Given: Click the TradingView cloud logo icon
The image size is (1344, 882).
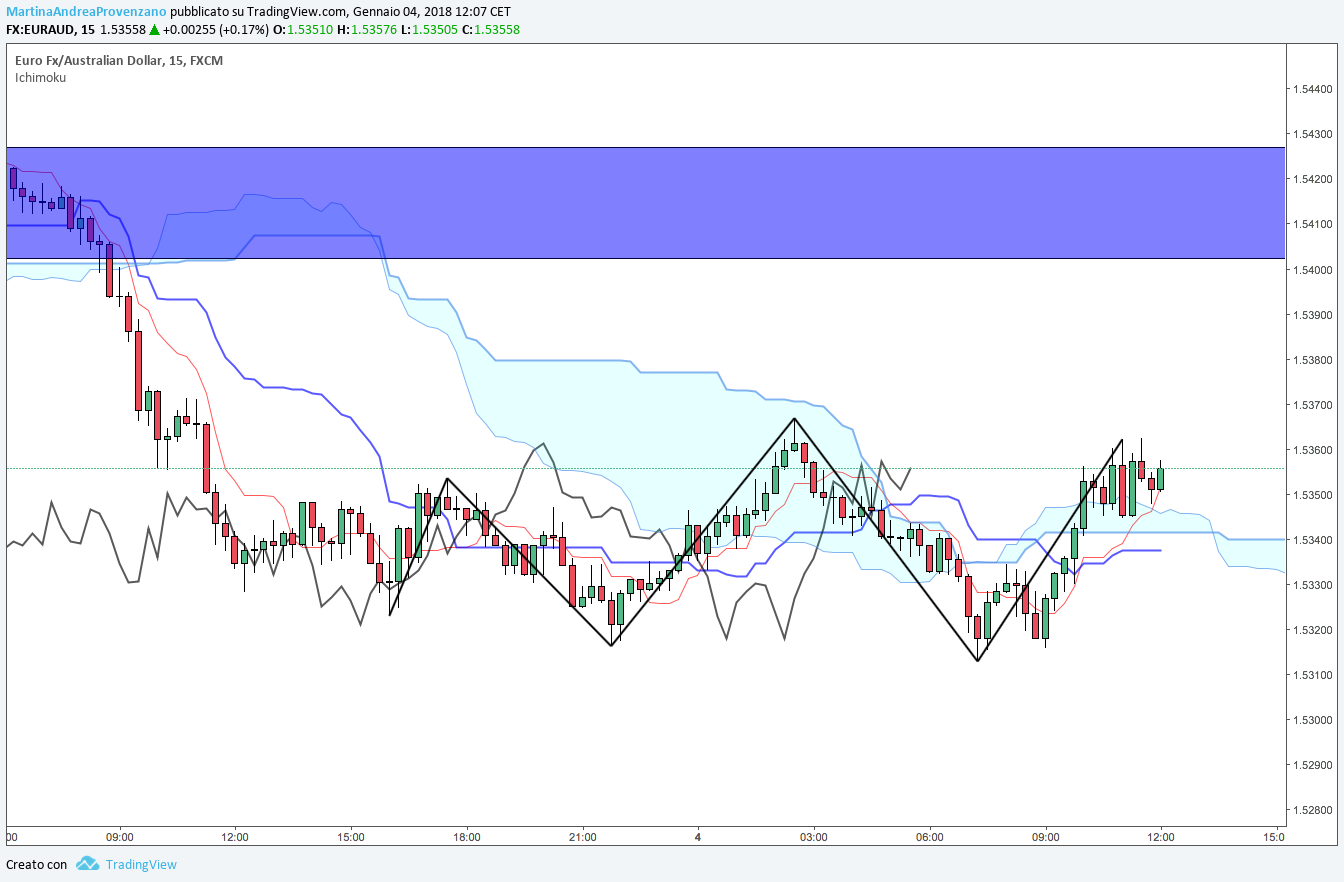Looking at the screenshot, I should coord(87,863).
